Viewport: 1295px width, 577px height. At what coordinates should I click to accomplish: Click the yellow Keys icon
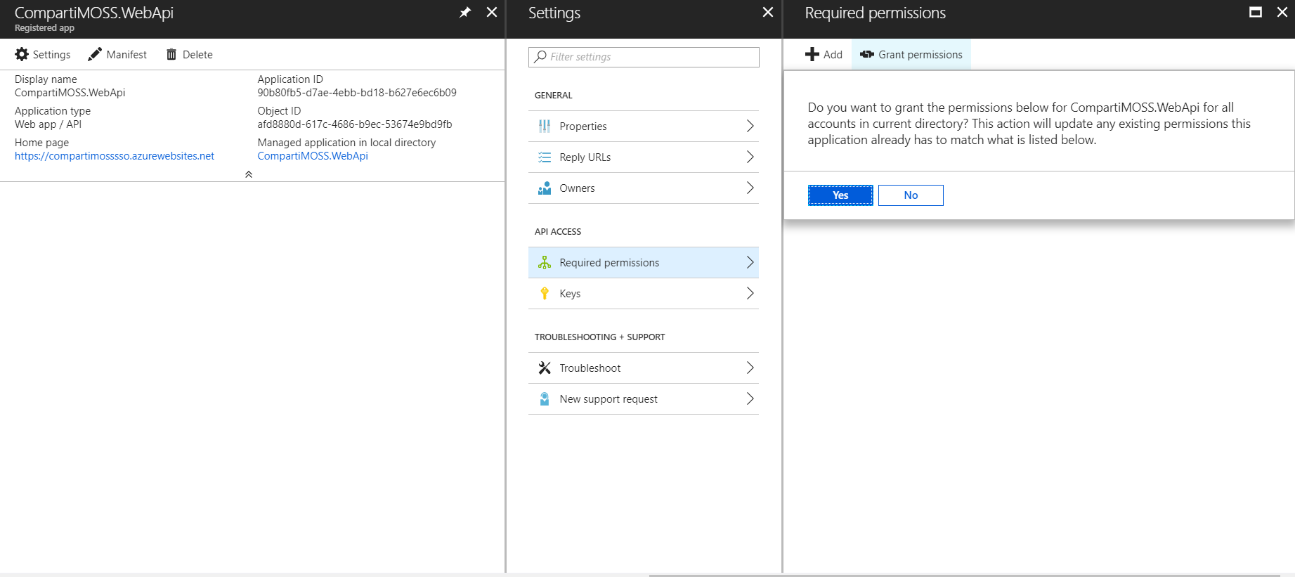click(x=544, y=294)
